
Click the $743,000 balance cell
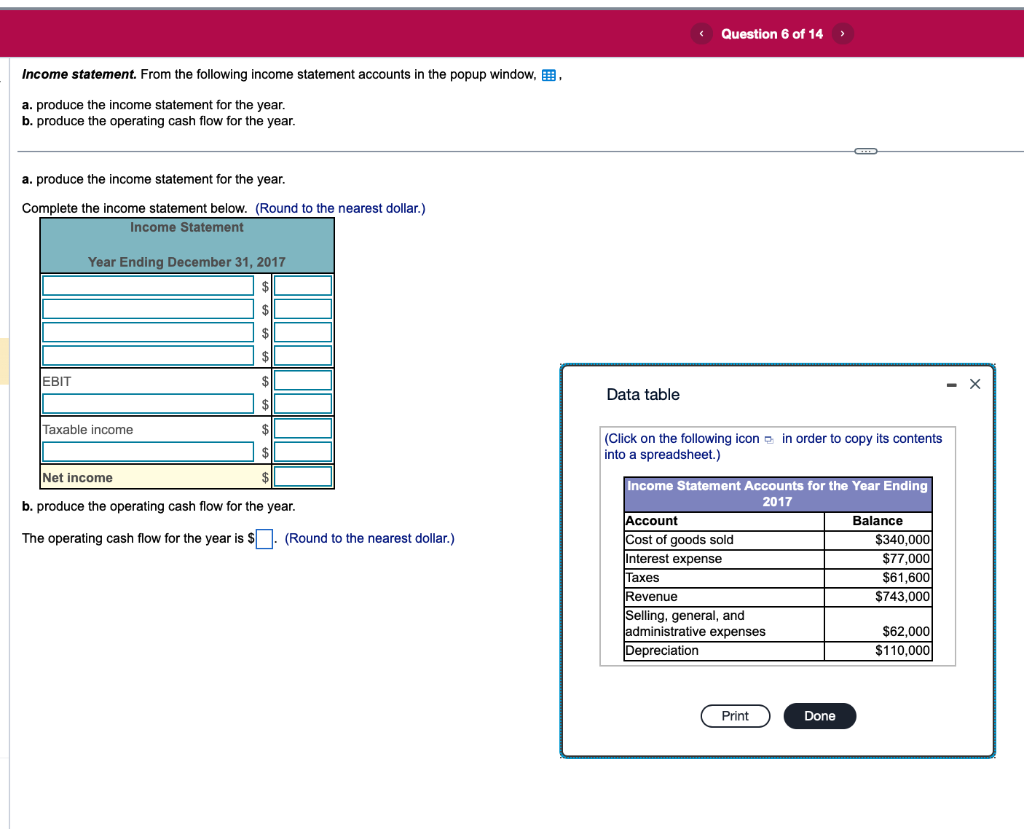coord(878,597)
